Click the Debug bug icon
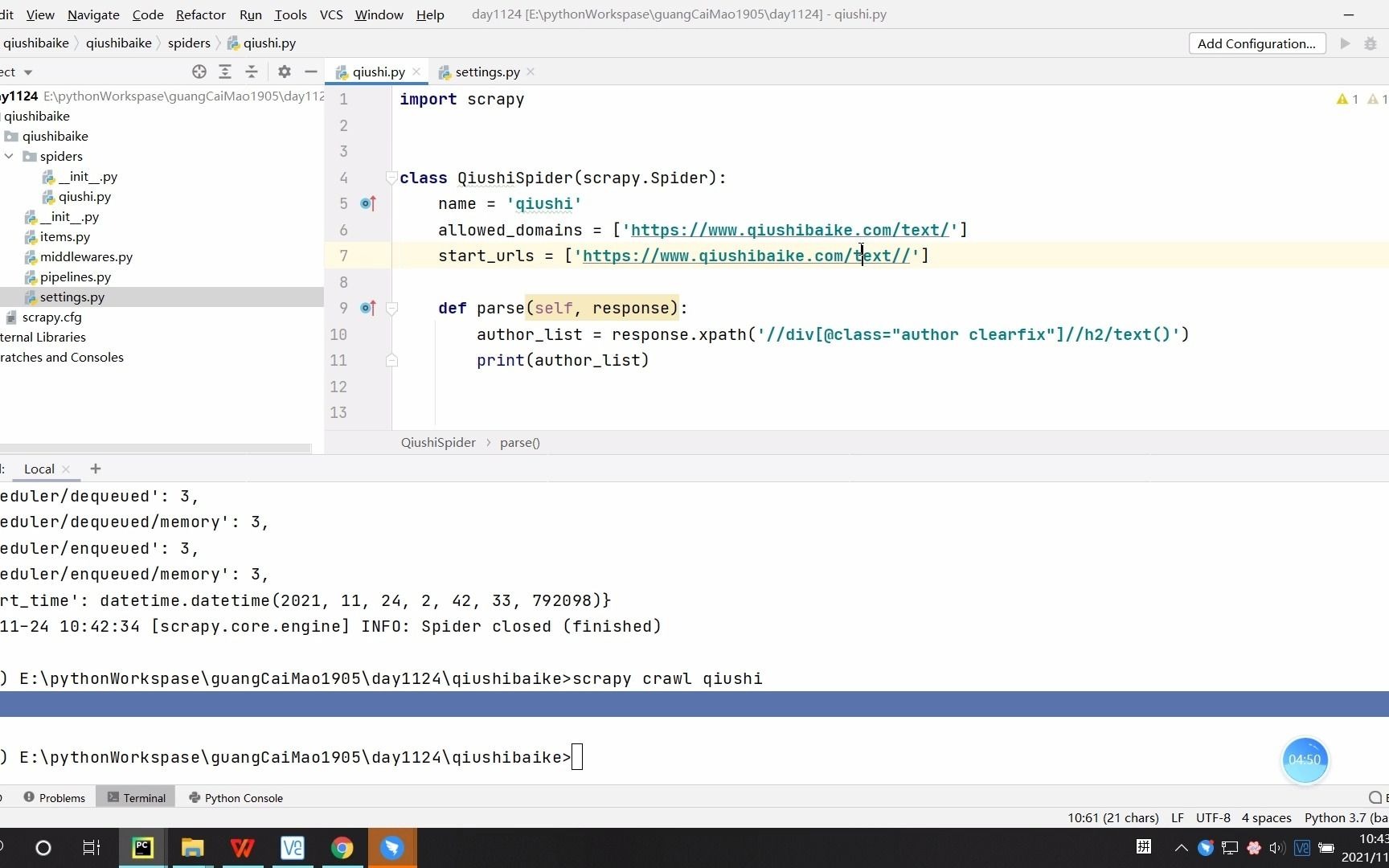The image size is (1389, 868). coord(1371,43)
